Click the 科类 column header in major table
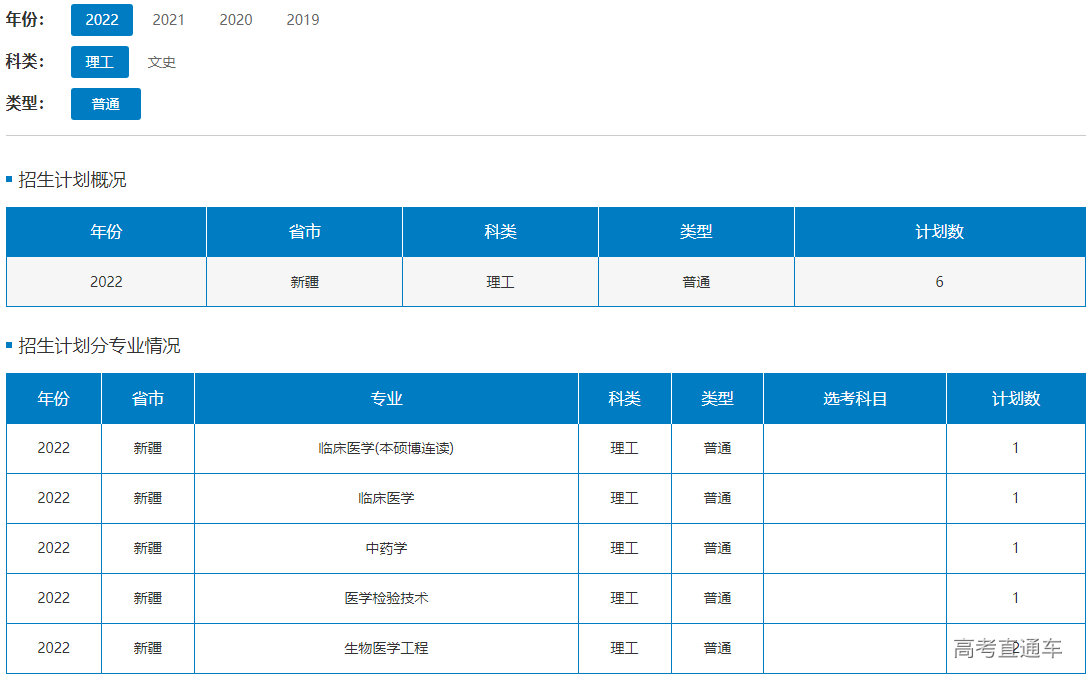This screenshot has height=688, width=1091. 624,398
